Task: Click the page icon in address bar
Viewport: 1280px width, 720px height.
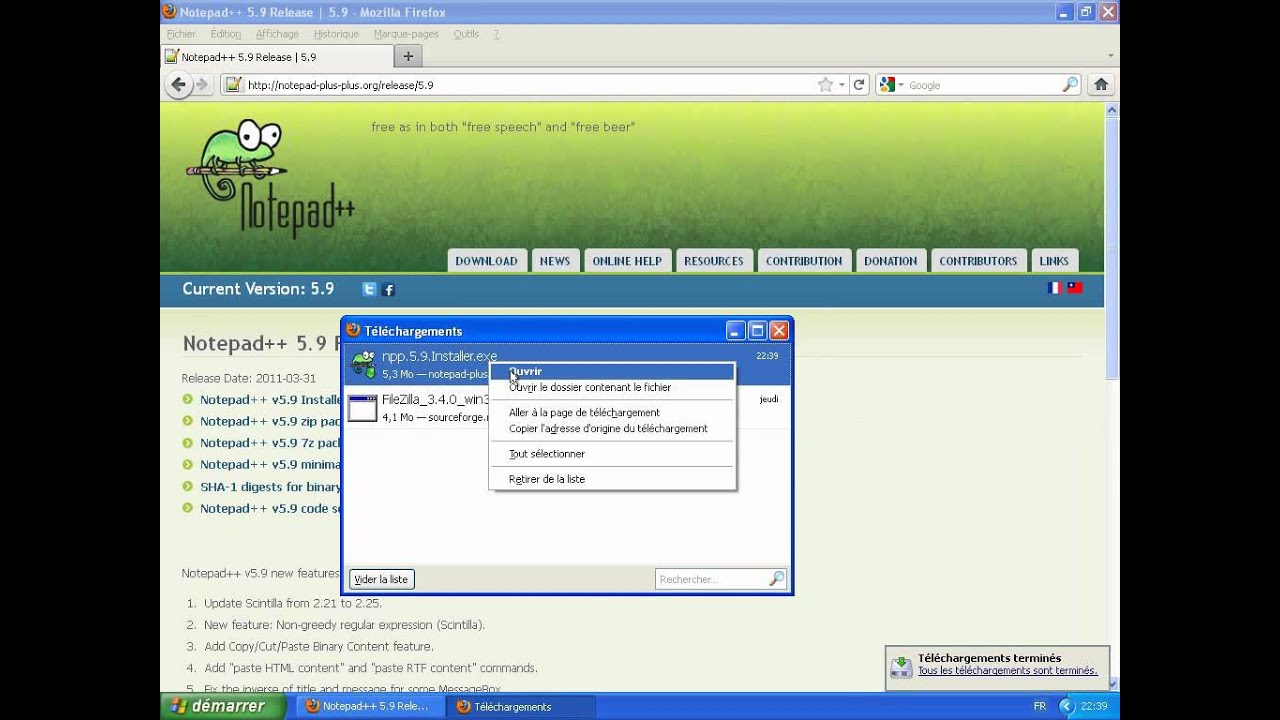Action: click(x=233, y=85)
